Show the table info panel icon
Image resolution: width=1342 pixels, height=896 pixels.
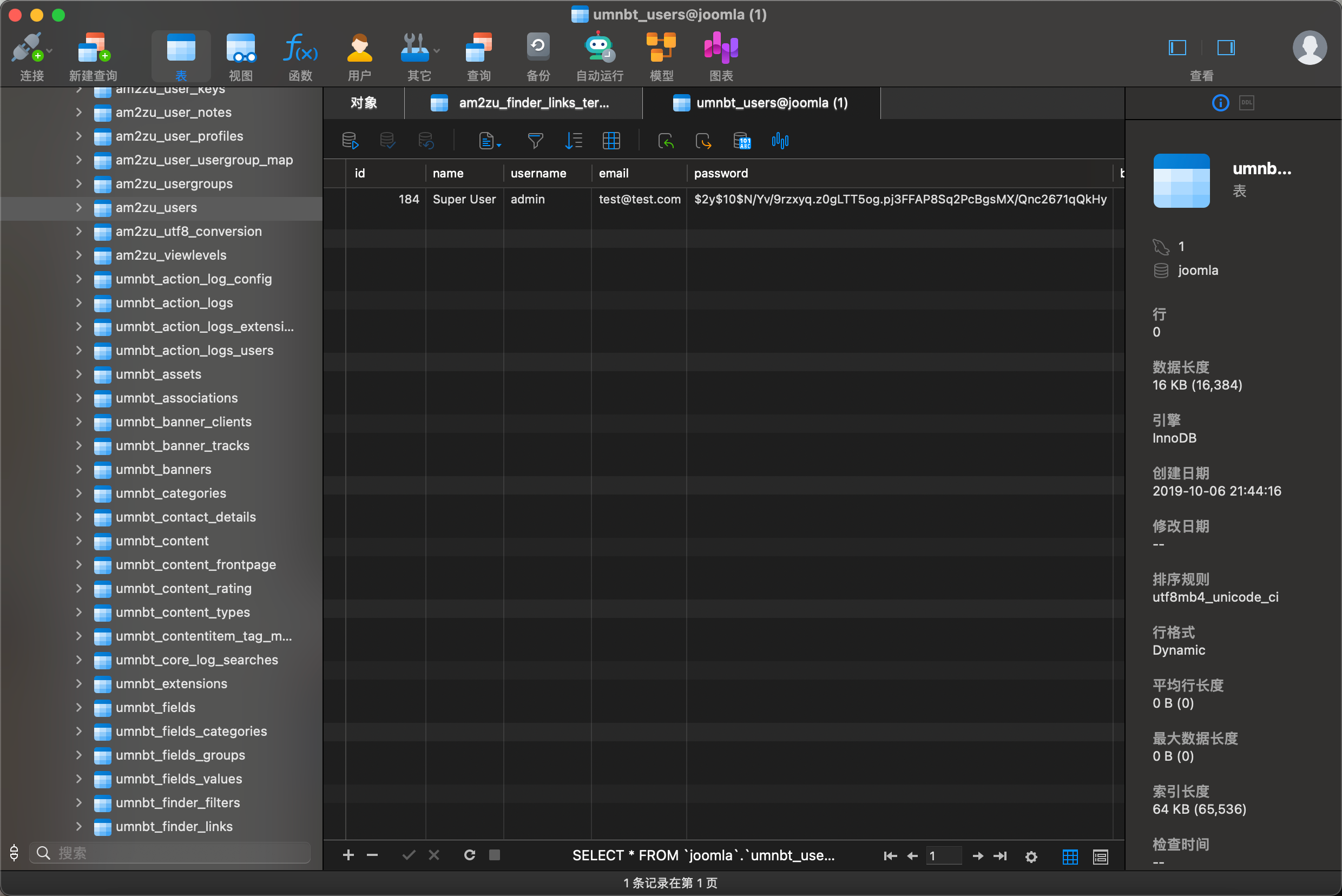click(1220, 103)
